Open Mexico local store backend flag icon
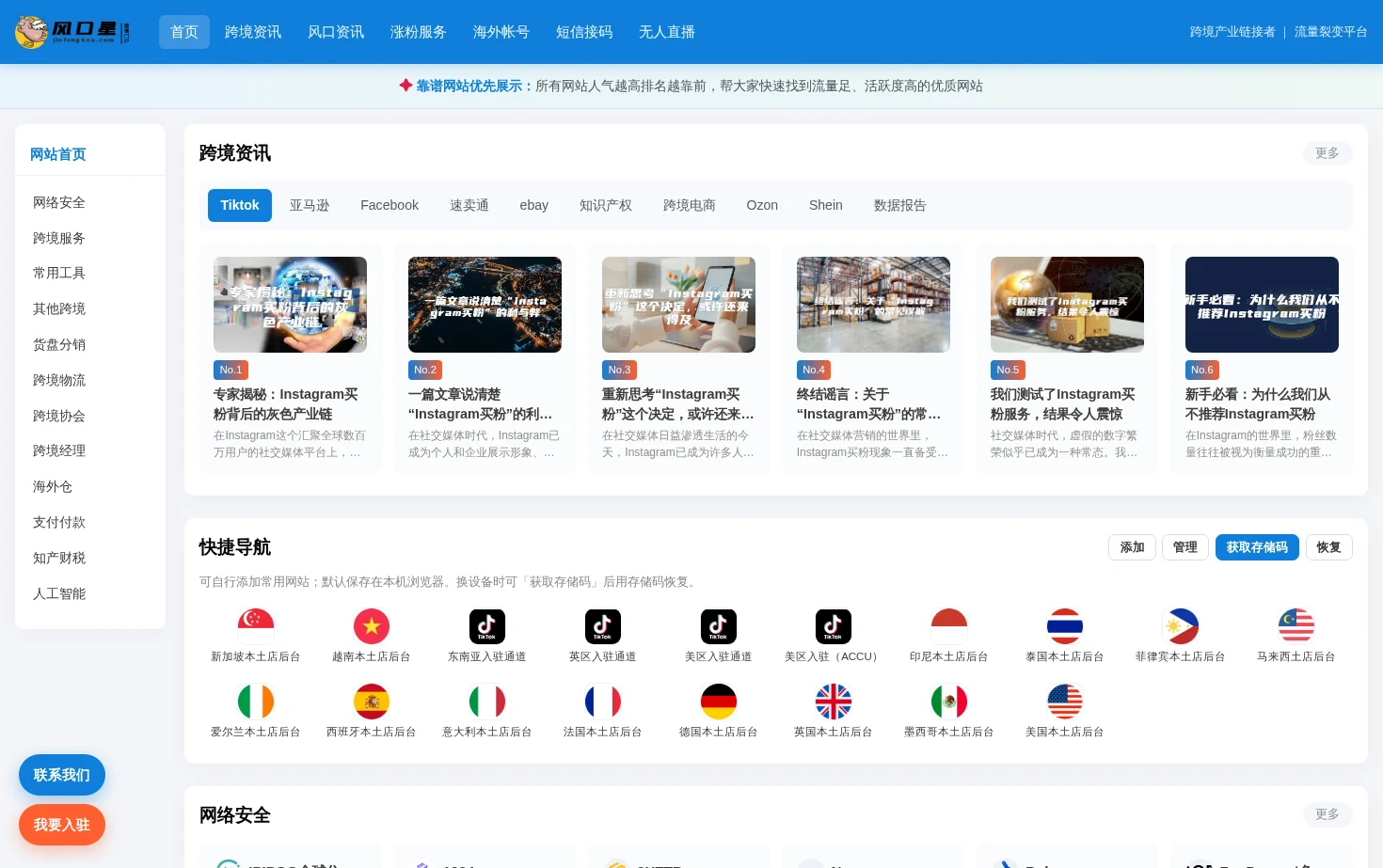The image size is (1383, 868). tap(949, 702)
